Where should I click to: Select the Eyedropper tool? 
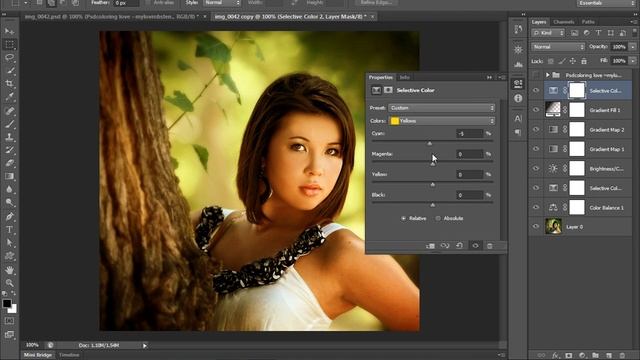[x=9, y=97]
